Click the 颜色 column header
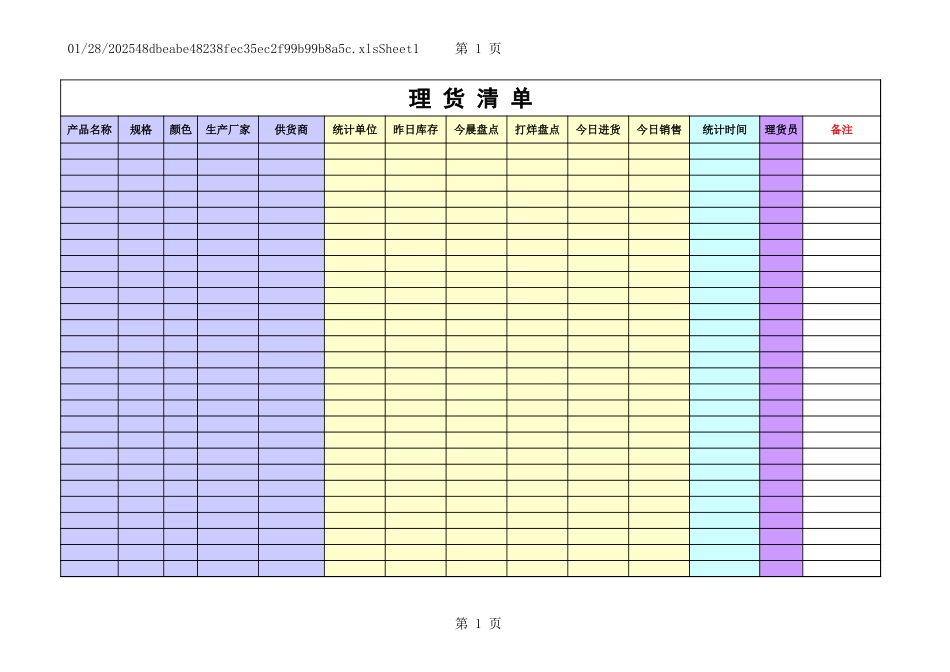Image resolution: width=950 pixels, height=672 pixels. tap(180, 128)
